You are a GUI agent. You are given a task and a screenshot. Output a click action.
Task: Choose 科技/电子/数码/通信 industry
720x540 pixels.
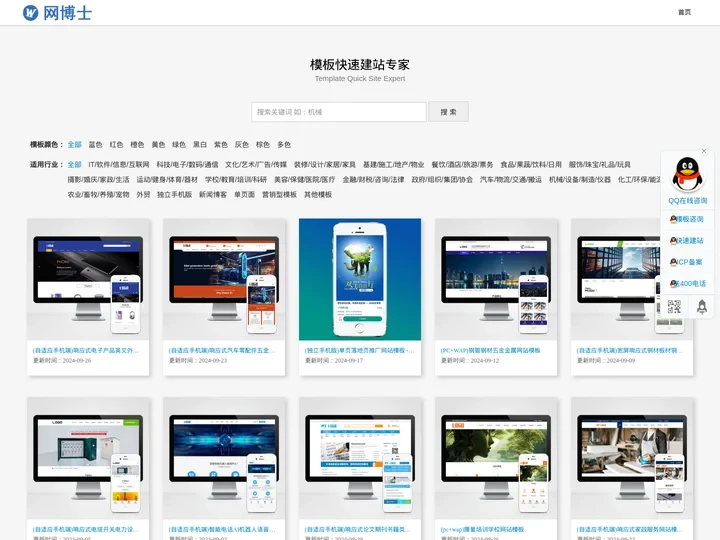187,164
